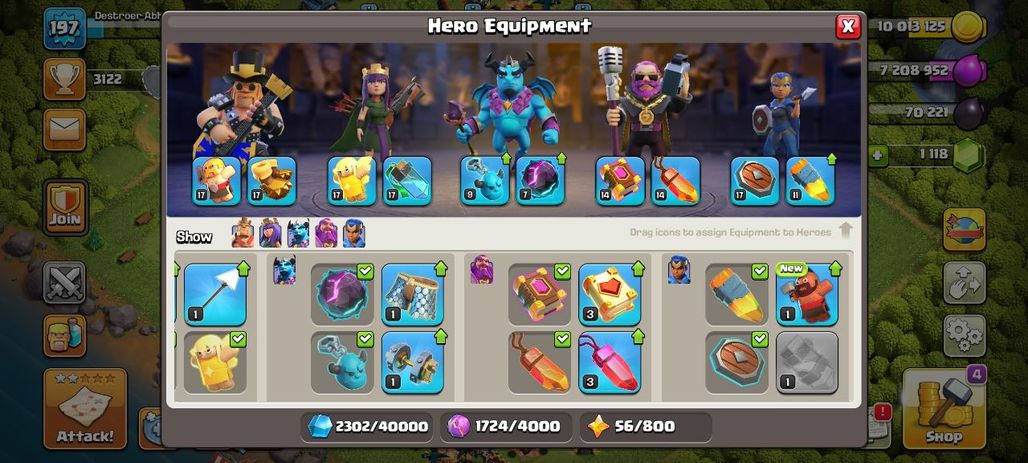
Task: Show only Royal Champion equipment filter
Action: [354, 233]
